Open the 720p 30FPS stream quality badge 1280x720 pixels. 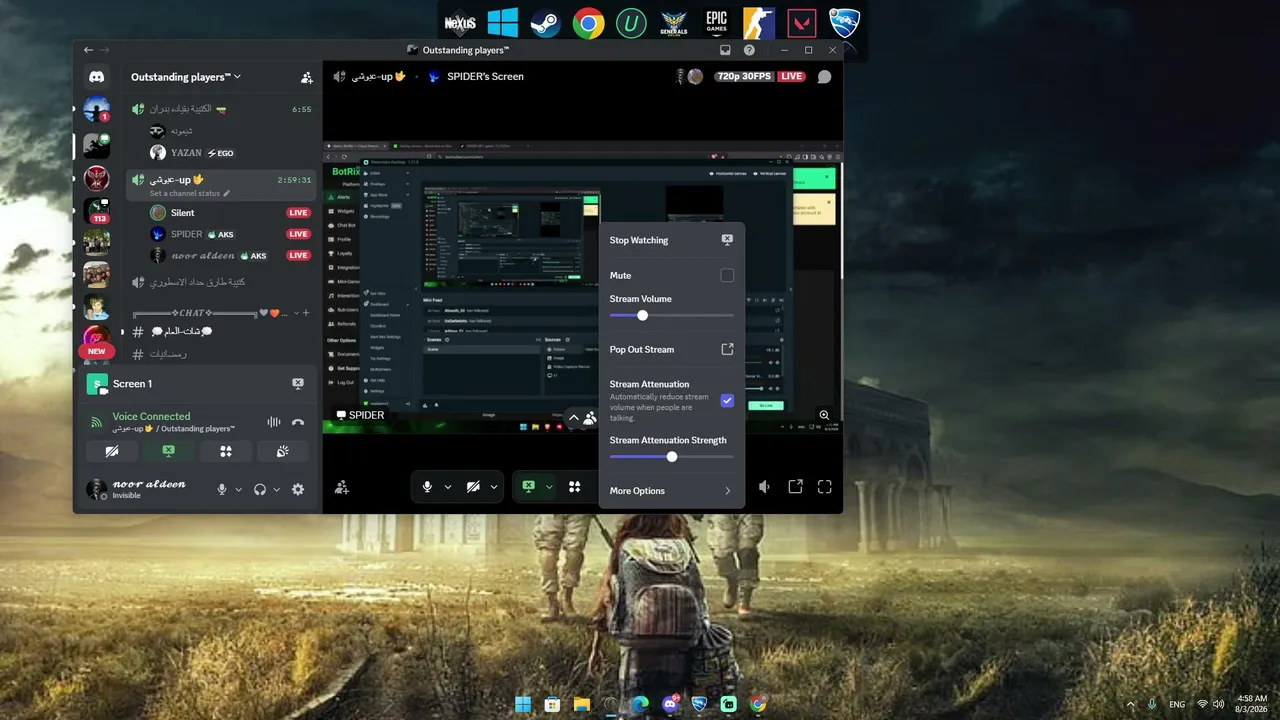[745, 77]
